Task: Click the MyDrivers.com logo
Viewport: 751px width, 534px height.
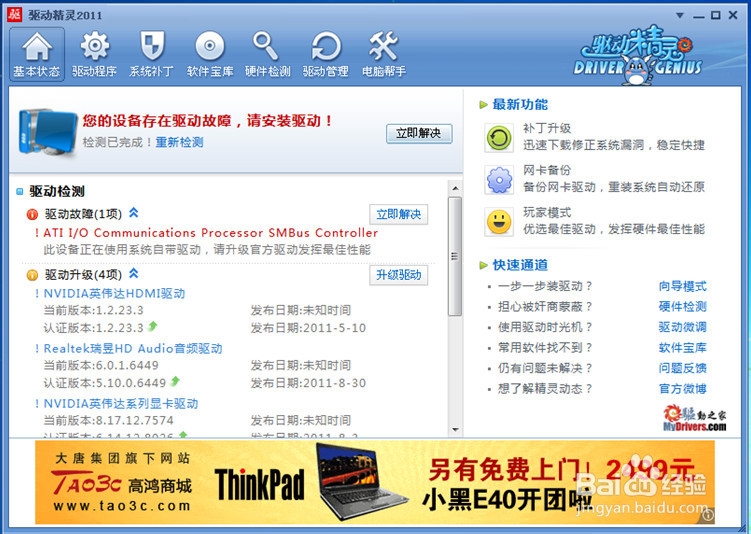Action: [694, 418]
